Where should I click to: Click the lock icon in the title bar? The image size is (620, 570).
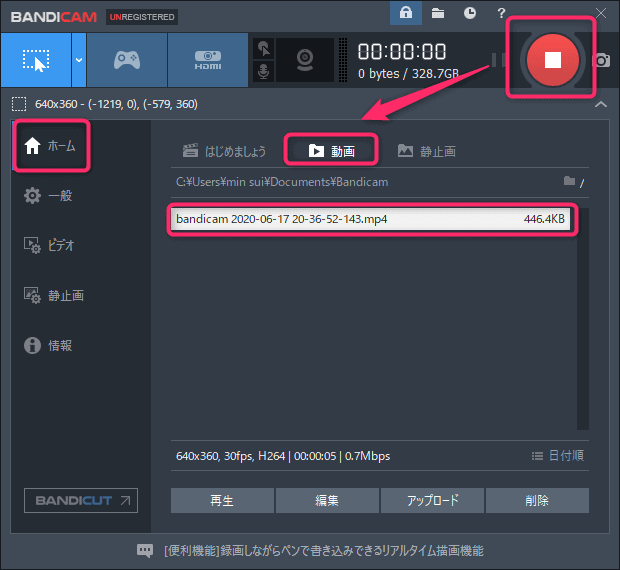pyautogui.click(x=406, y=14)
